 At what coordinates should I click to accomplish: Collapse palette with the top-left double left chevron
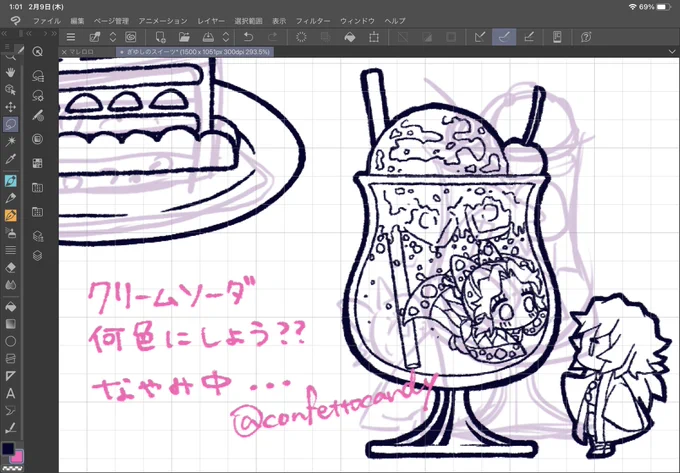pos(4,33)
